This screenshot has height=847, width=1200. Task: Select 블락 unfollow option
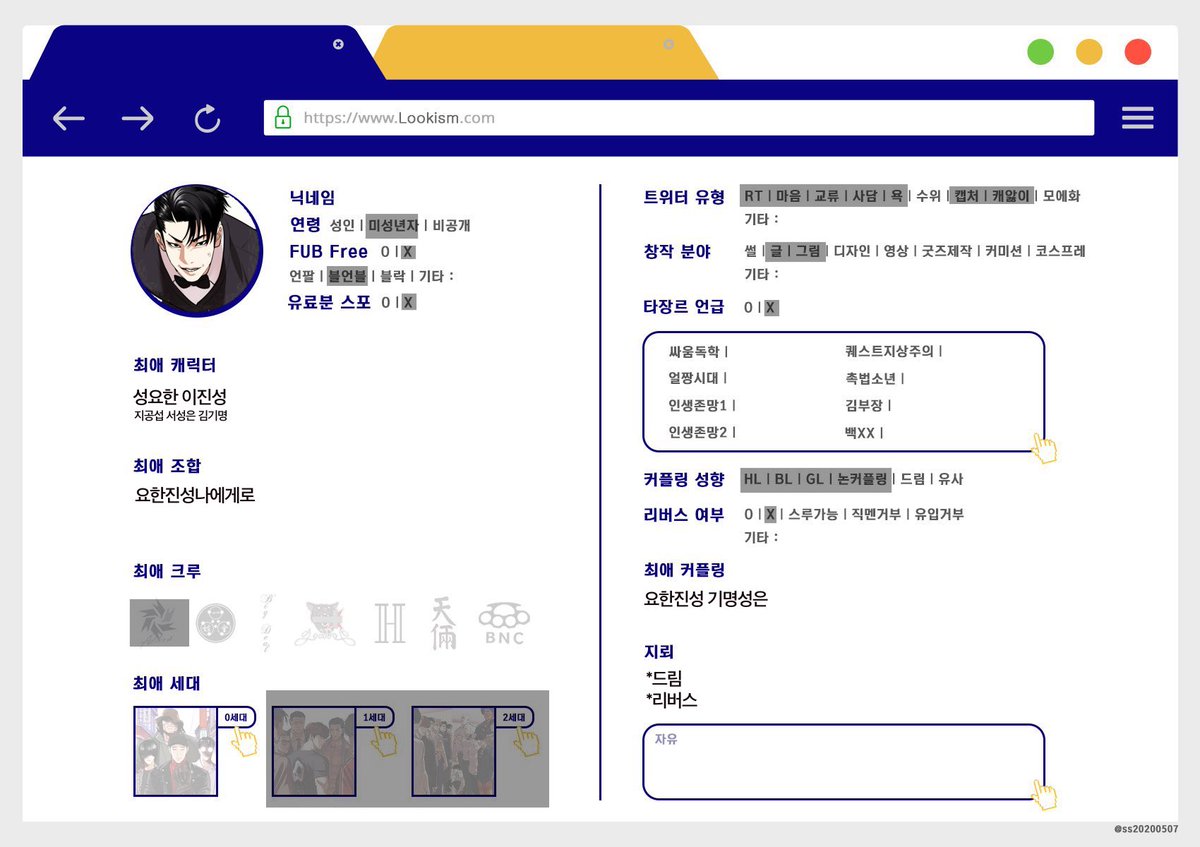click(x=393, y=276)
